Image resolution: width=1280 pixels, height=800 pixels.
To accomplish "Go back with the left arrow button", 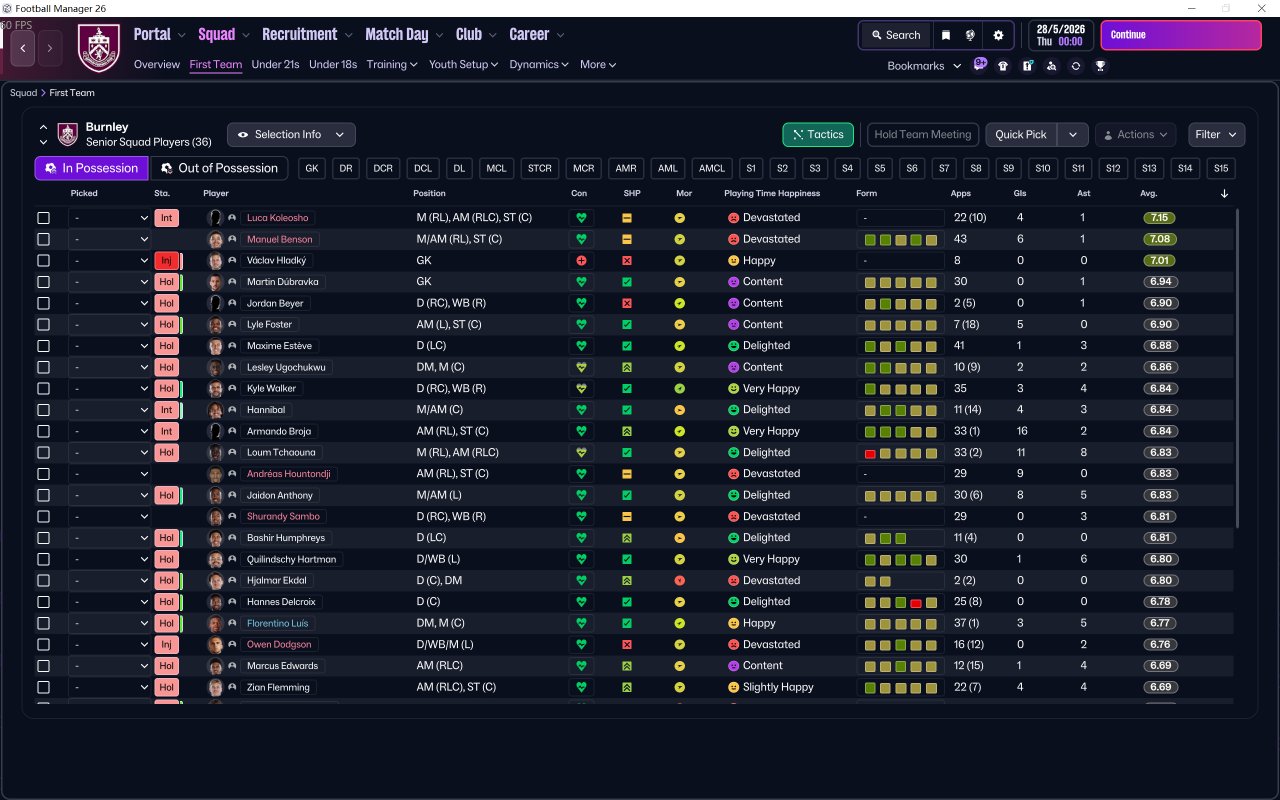I will (22, 47).
